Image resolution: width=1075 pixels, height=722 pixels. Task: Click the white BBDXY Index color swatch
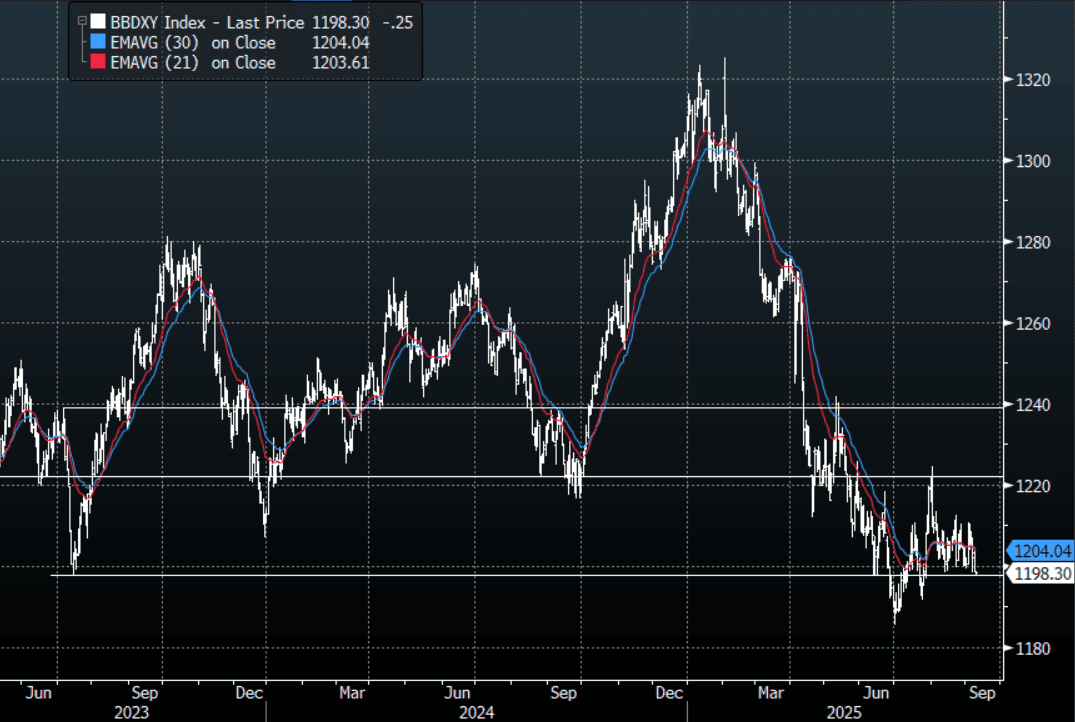pos(97,20)
